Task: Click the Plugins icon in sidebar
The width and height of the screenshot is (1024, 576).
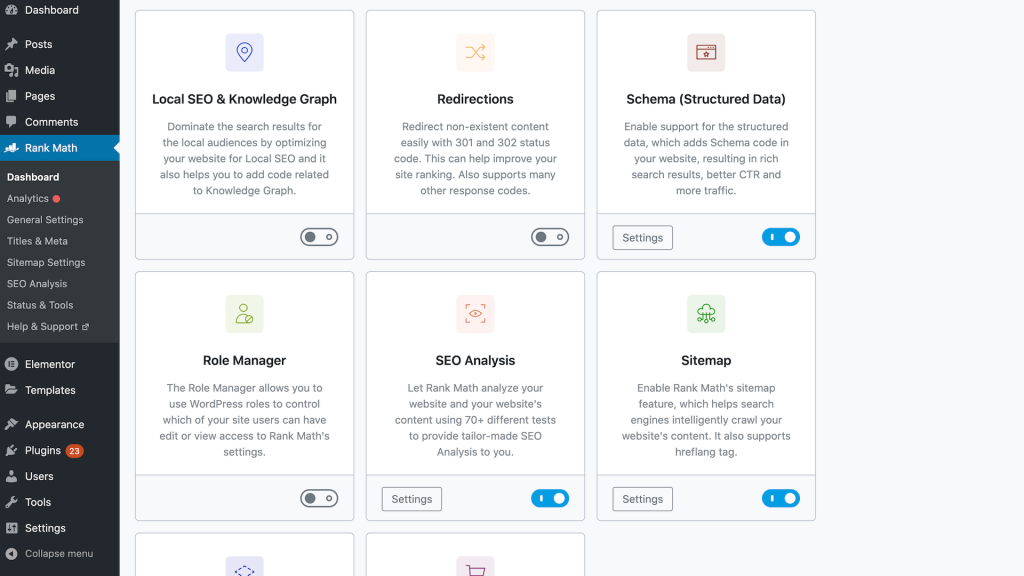Action: click(x=11, y=450)
